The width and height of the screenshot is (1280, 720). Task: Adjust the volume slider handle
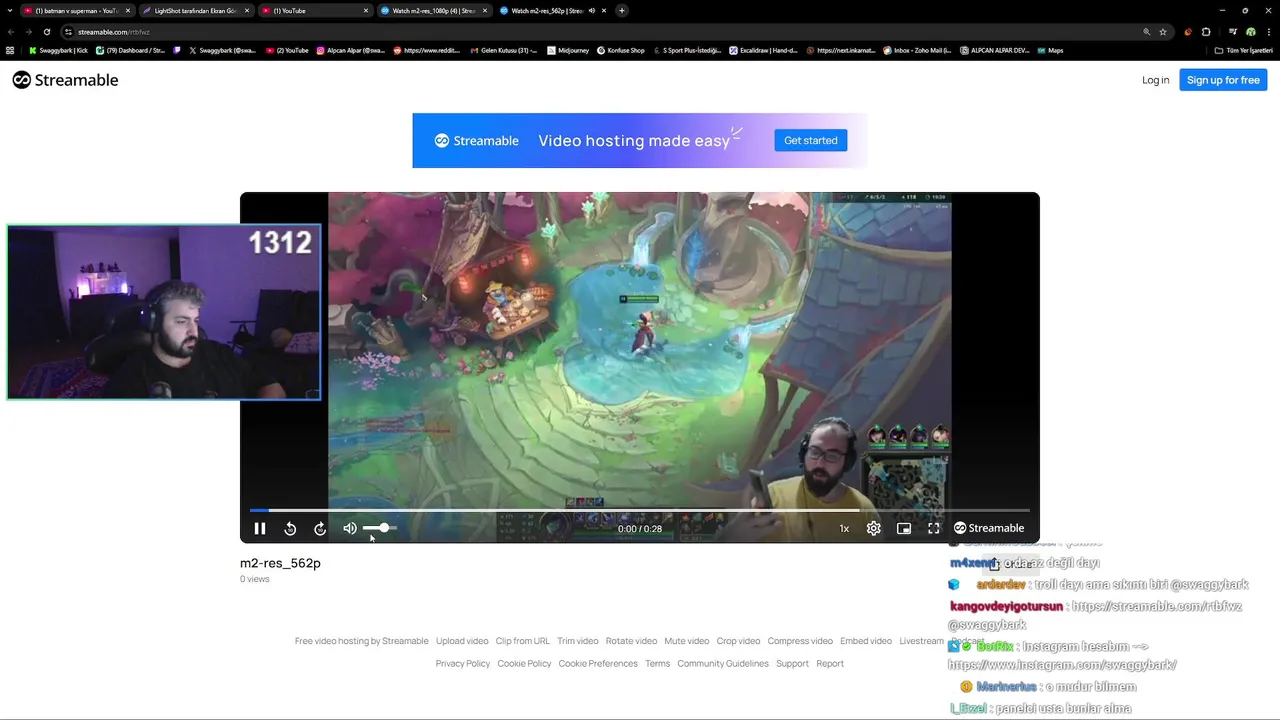tap(384, 528)
